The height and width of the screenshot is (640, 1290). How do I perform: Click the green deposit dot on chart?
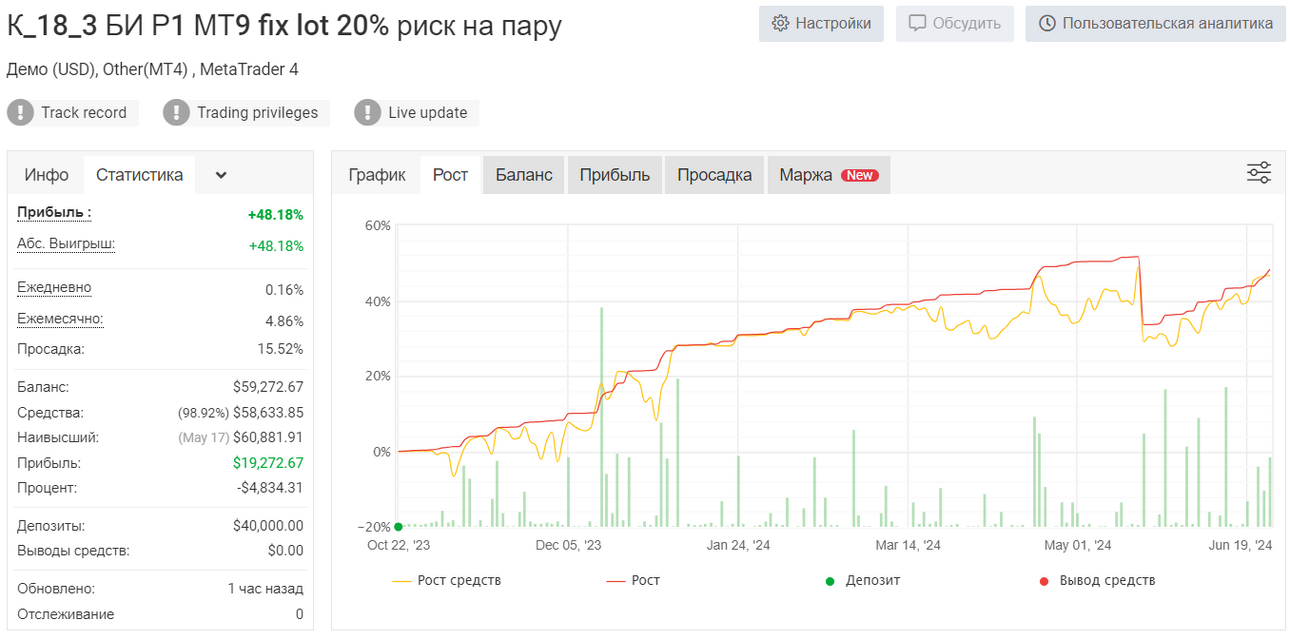point(398,527)
